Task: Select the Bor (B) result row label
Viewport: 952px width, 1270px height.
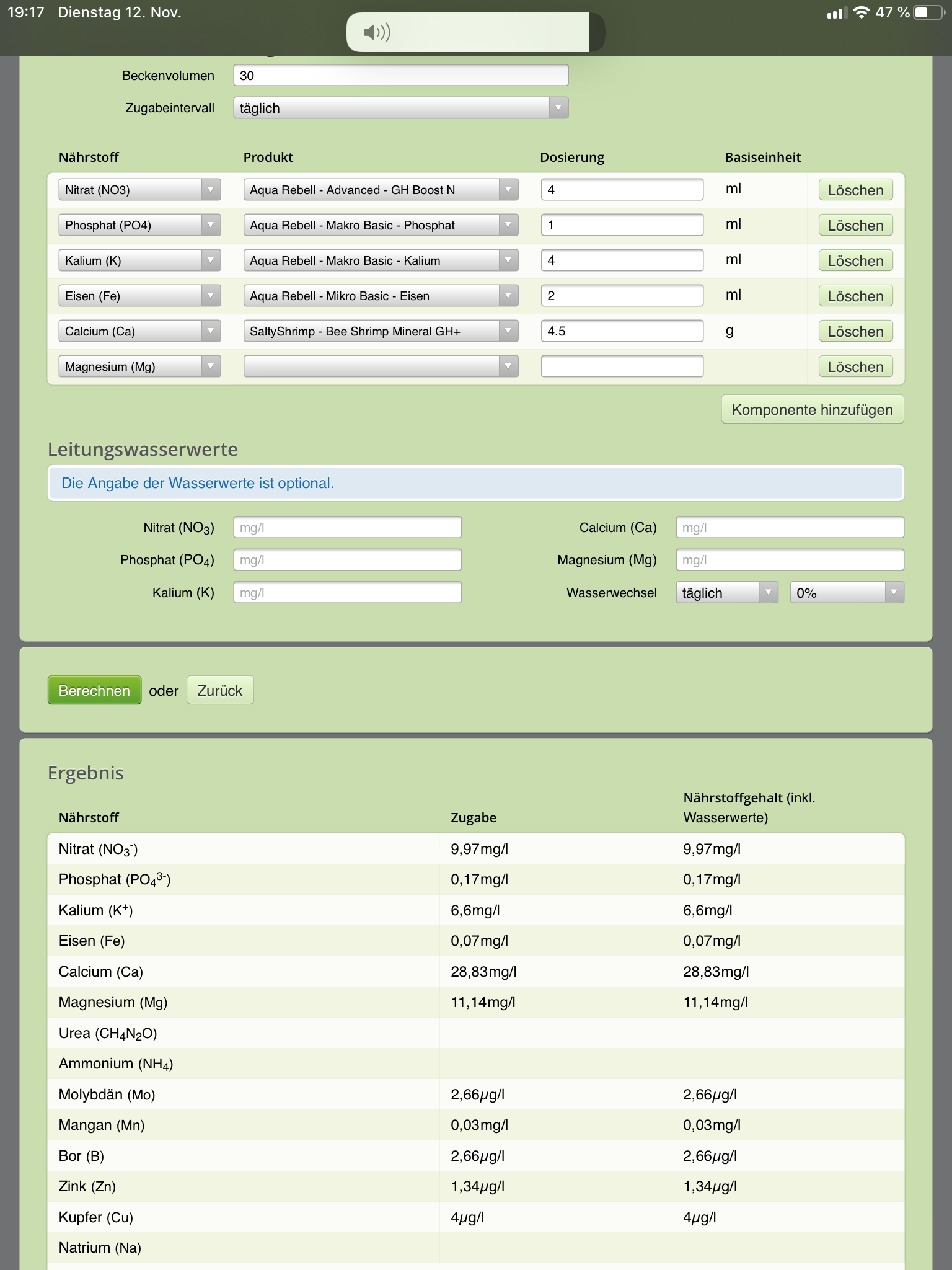Action: (81, 1156)
